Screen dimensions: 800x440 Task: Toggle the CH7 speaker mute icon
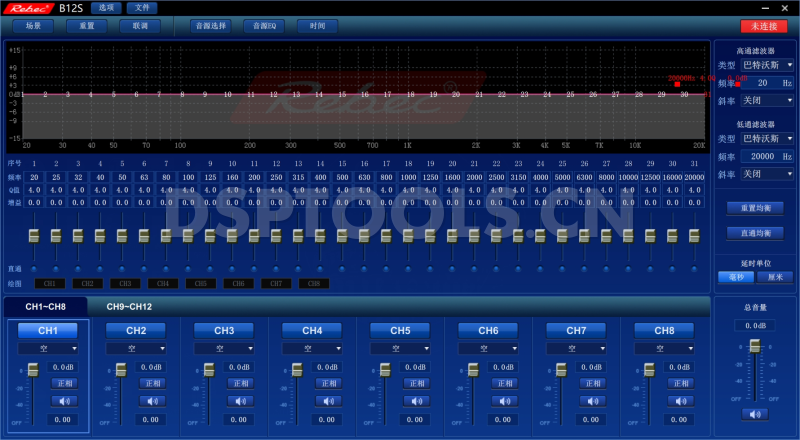coord(591,401)
